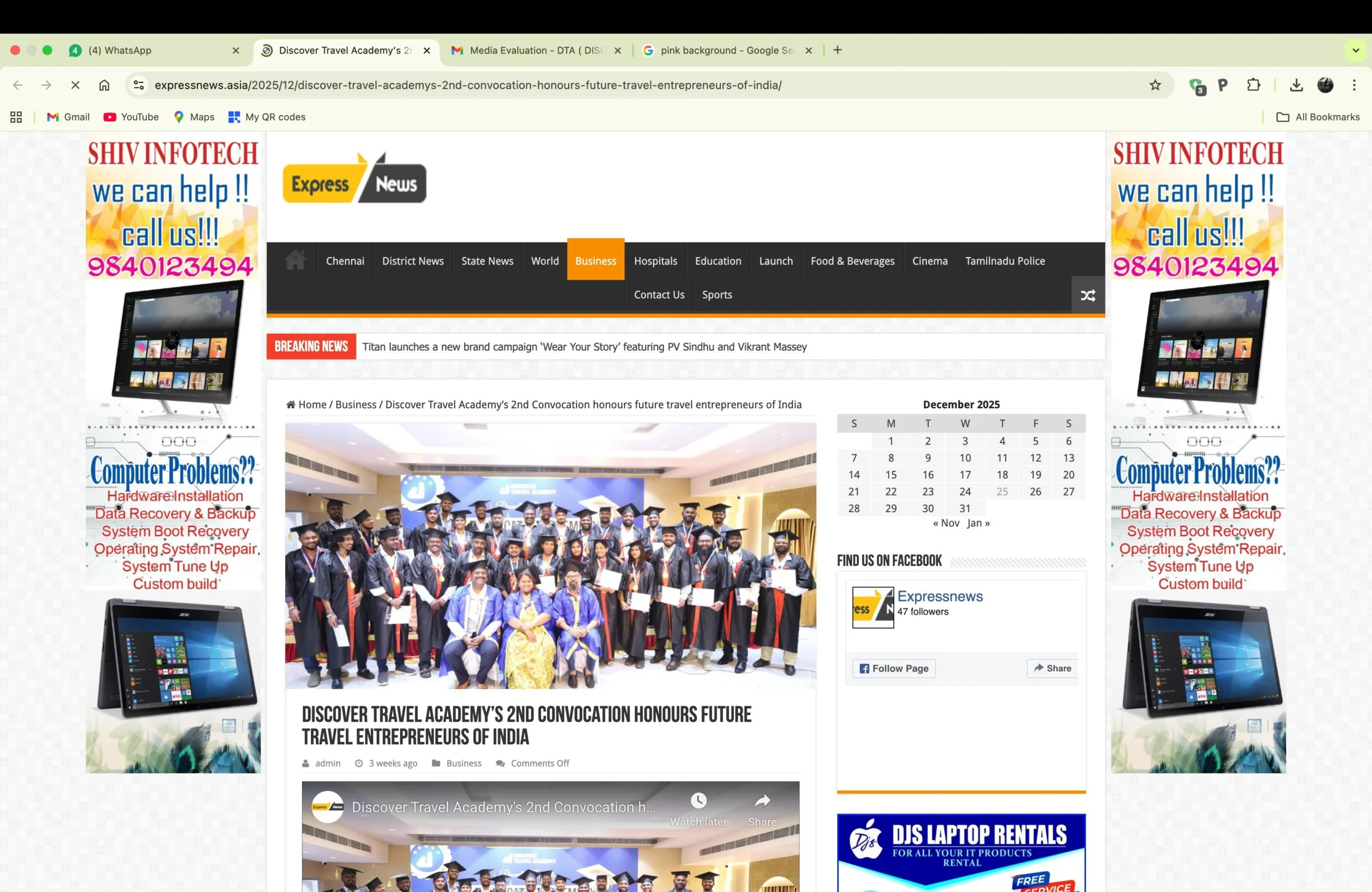Open the All Bookmarks folder
The image size is (1372, 892).
(x=1318, y=117)
